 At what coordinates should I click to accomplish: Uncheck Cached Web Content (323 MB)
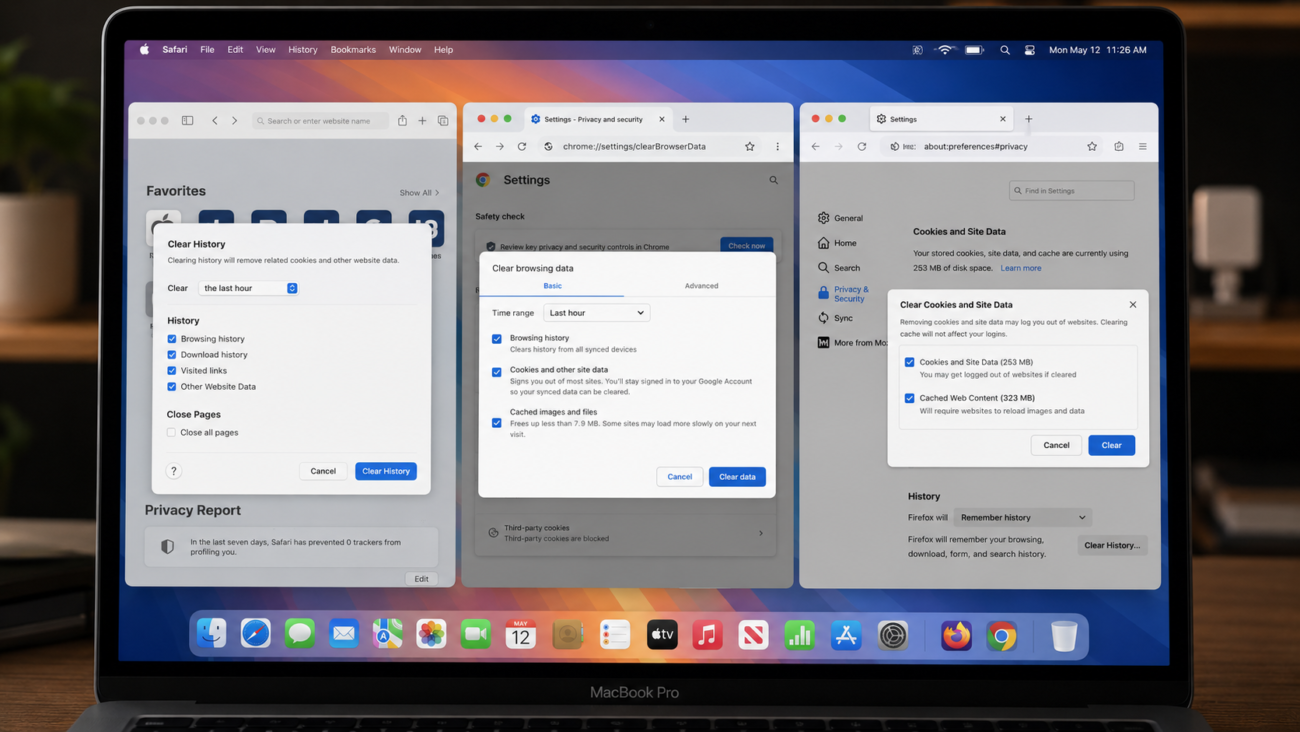click(x=910, y=398)
